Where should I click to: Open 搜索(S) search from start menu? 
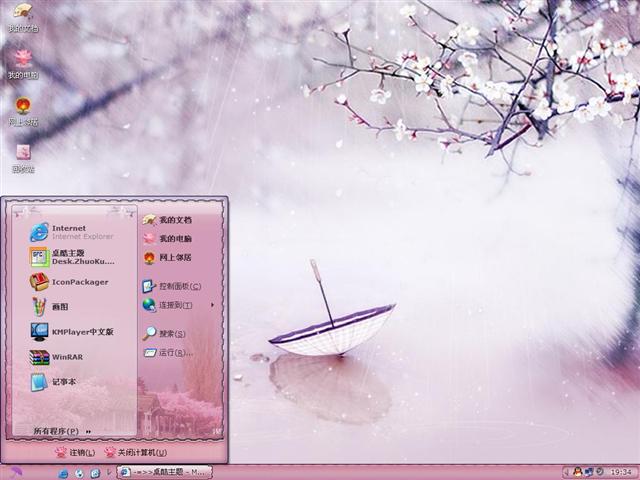click(x=164, y=333)
